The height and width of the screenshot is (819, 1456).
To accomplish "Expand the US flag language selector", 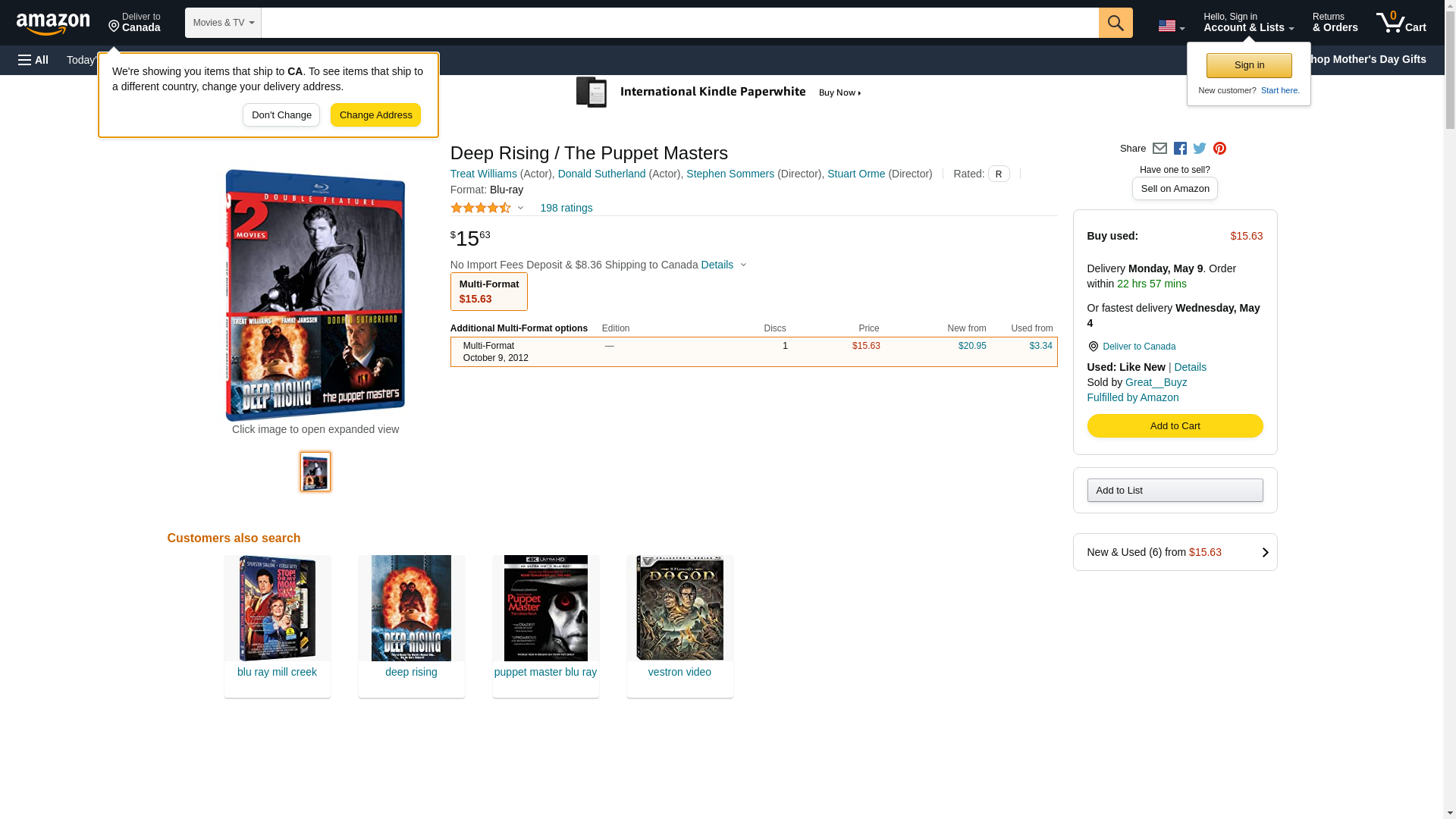I will pyautogui.click(x=1171, y=26).
